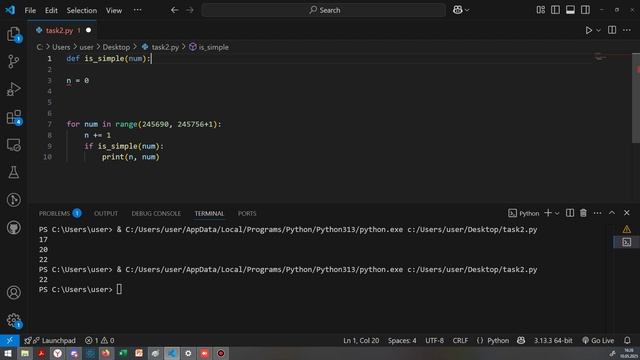
Task: Click Ln 1, Col 20 cursor position
Action: pos(361,340)
